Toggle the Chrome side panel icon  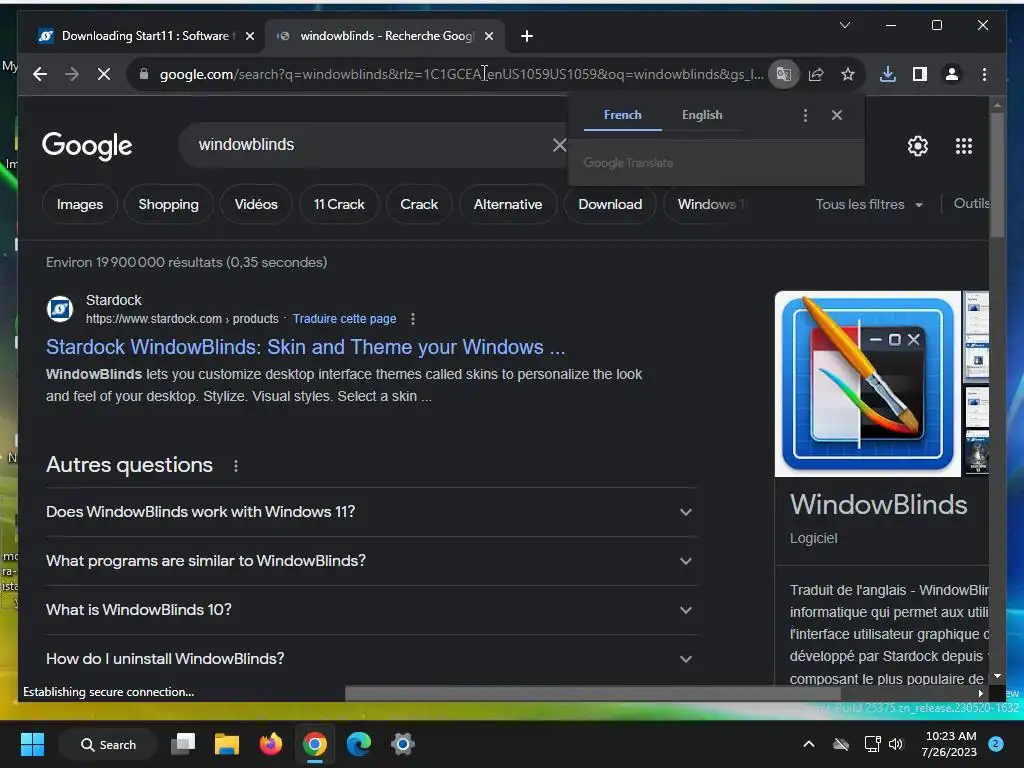[920, 74]
